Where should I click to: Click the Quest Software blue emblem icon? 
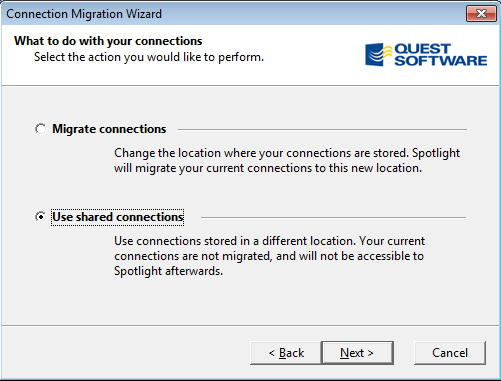[x=378, y=54]
